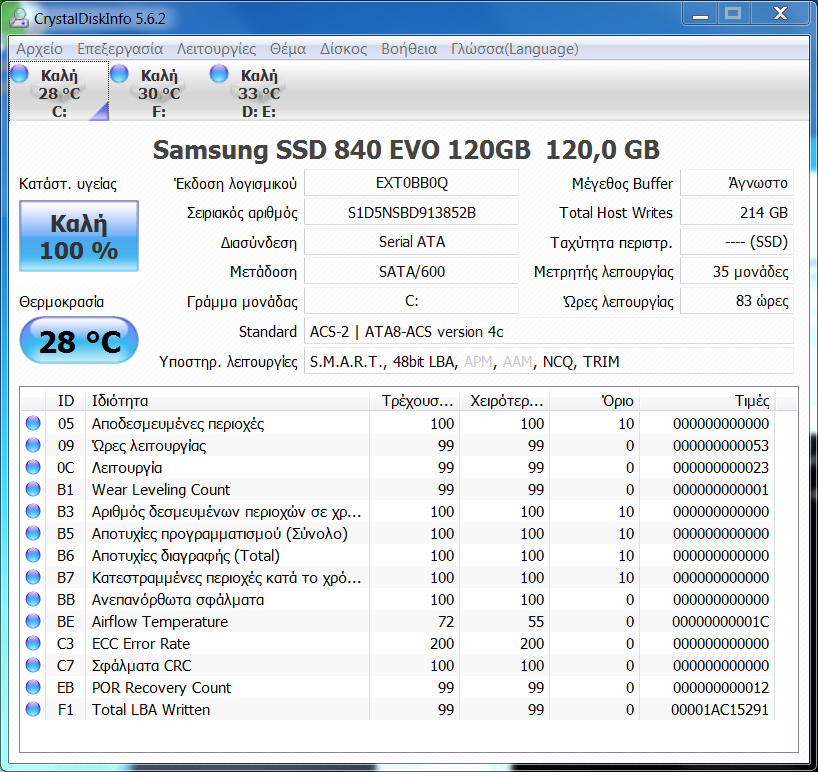Click the SATA/600 transfer mode field
This screenshot has height=772, width=818.
[x=412, y=272]
